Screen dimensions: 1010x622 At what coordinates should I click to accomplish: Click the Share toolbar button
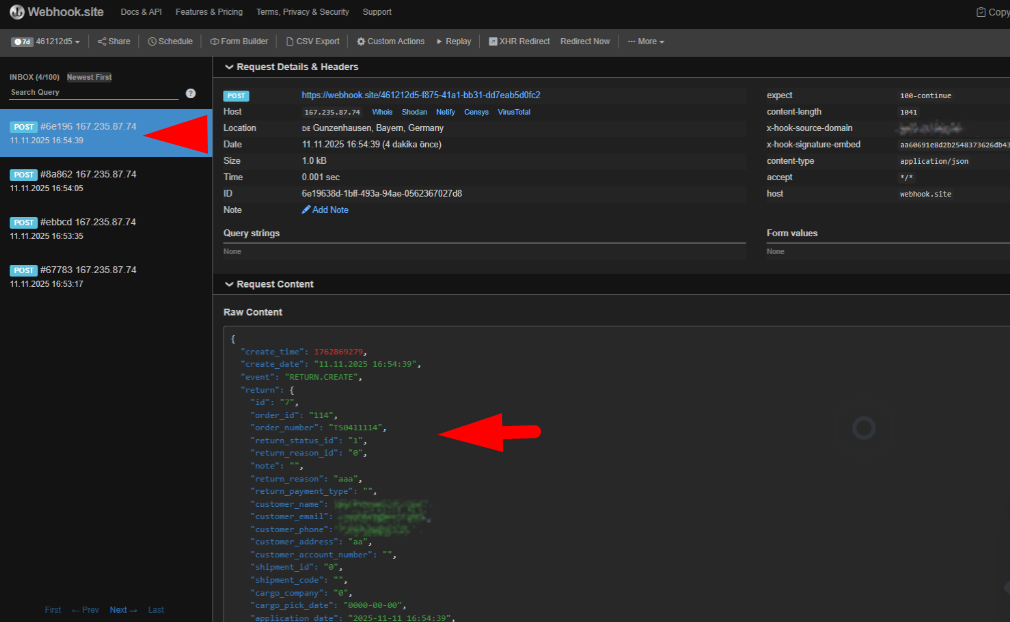[114, 41]
